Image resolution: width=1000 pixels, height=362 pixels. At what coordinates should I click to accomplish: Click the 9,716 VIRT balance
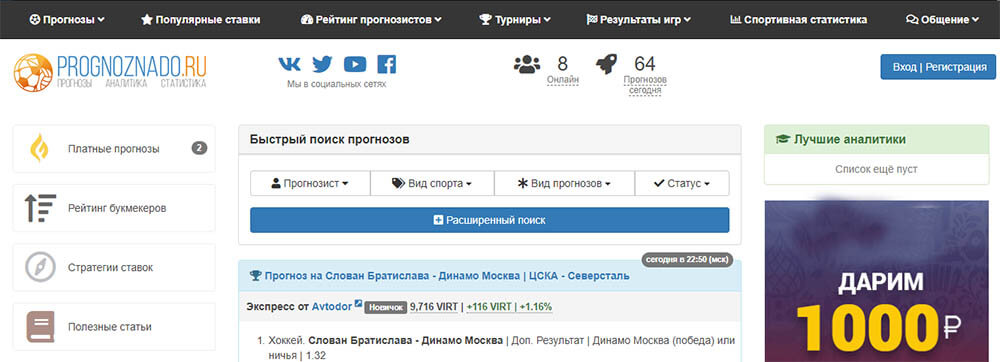pyautogui.click(x=434, y=307)
